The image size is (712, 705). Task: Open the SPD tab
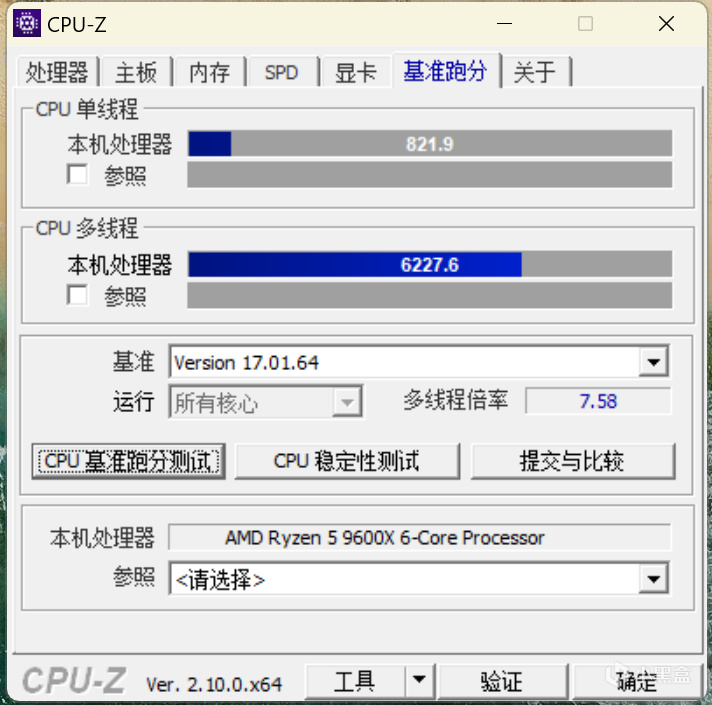point(282,72)
